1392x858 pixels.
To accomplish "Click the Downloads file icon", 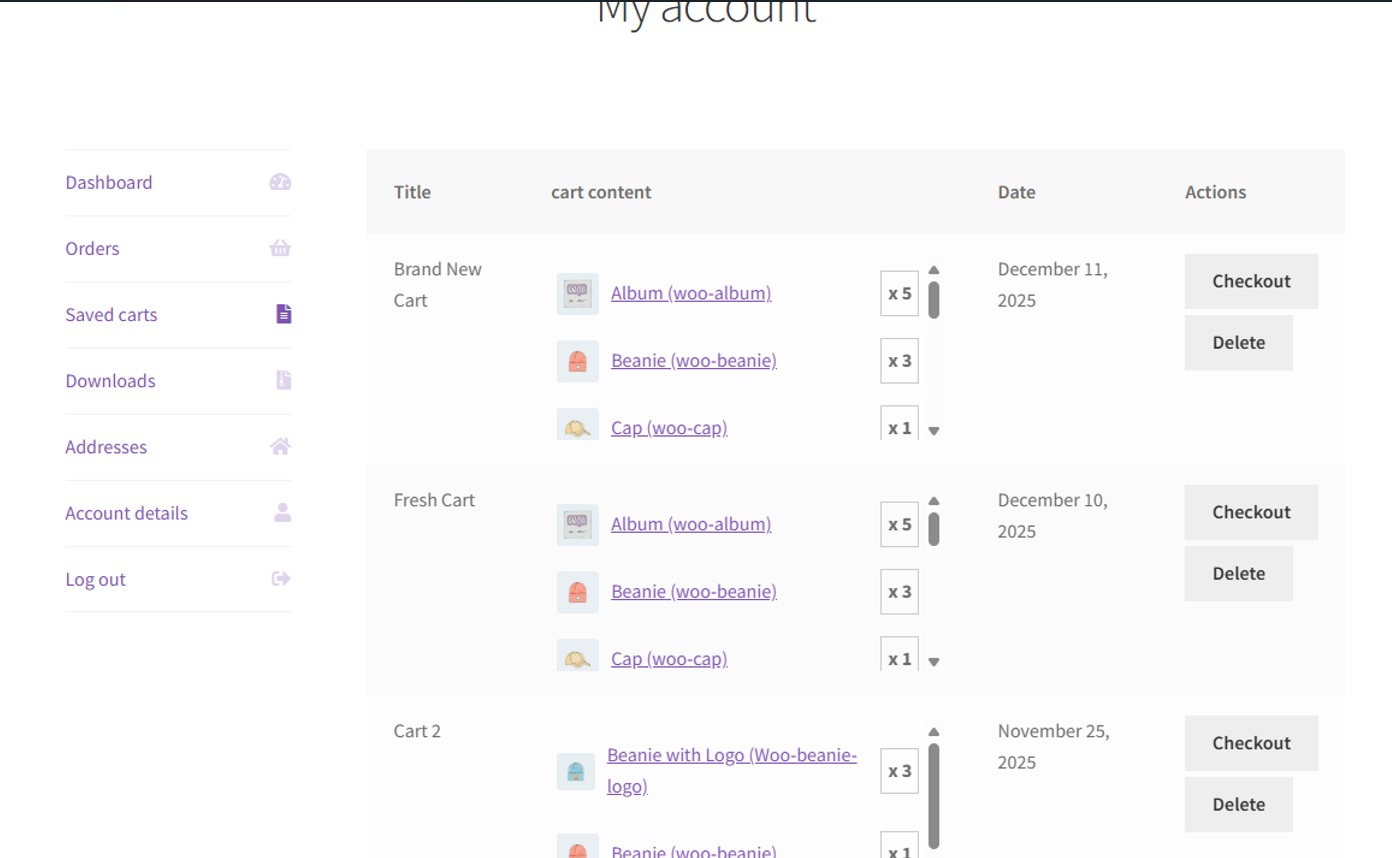I will (284, 380).
